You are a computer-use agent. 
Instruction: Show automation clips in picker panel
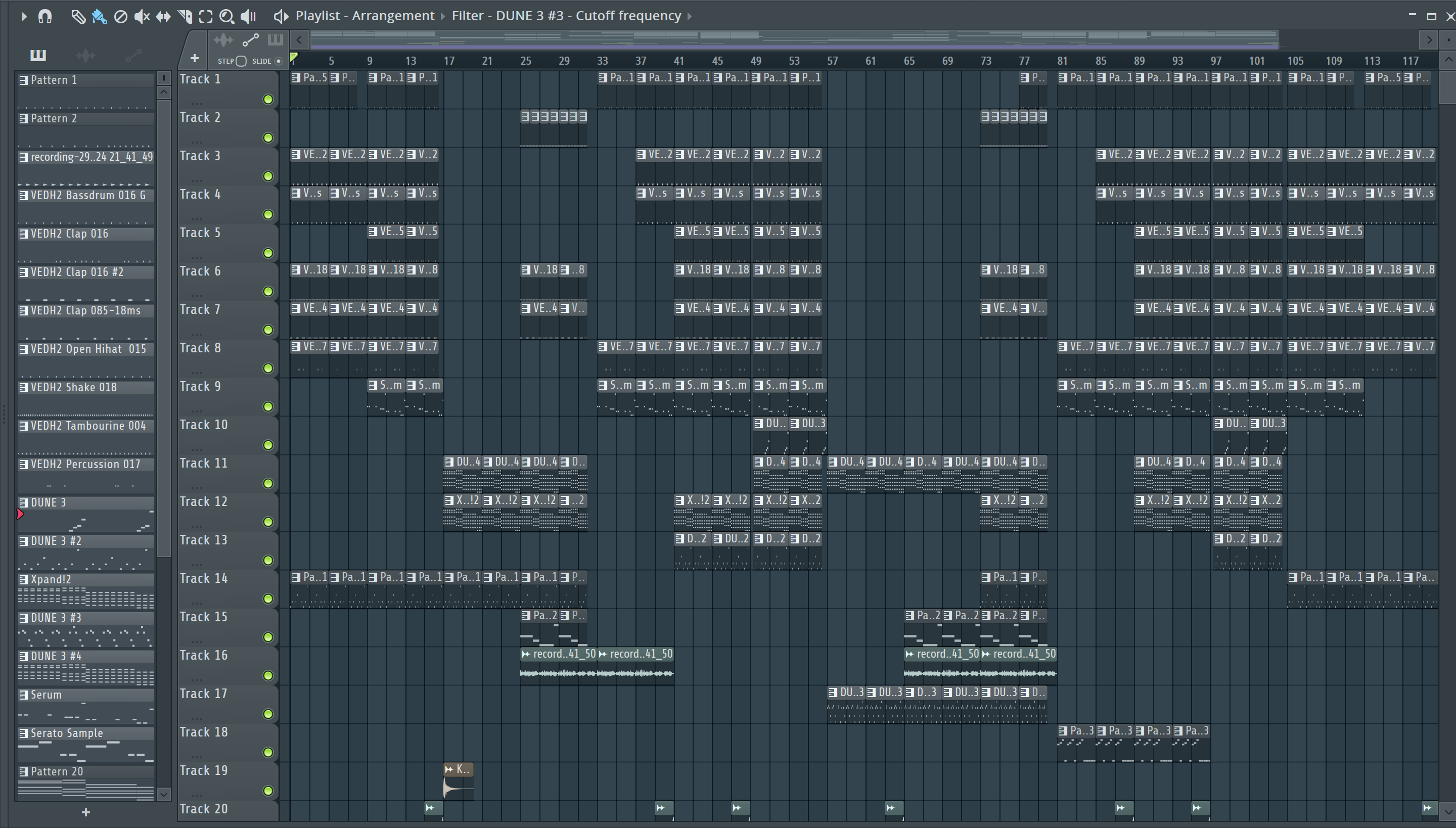[133, 55]
